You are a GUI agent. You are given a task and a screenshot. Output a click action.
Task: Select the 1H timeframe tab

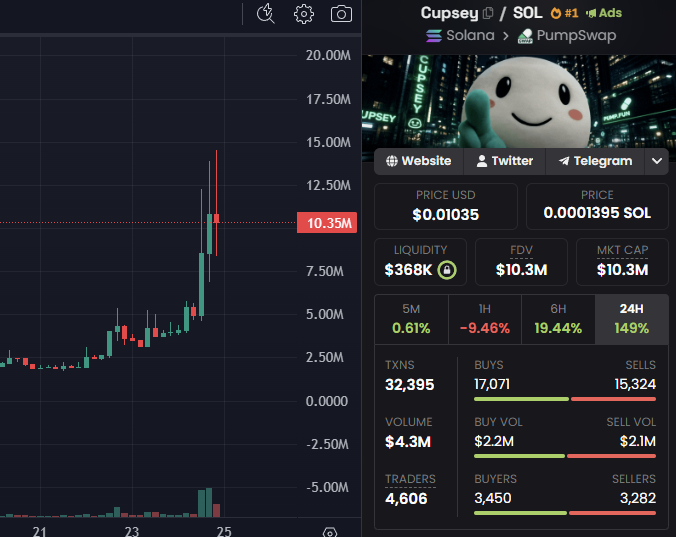tap(485, 319)
